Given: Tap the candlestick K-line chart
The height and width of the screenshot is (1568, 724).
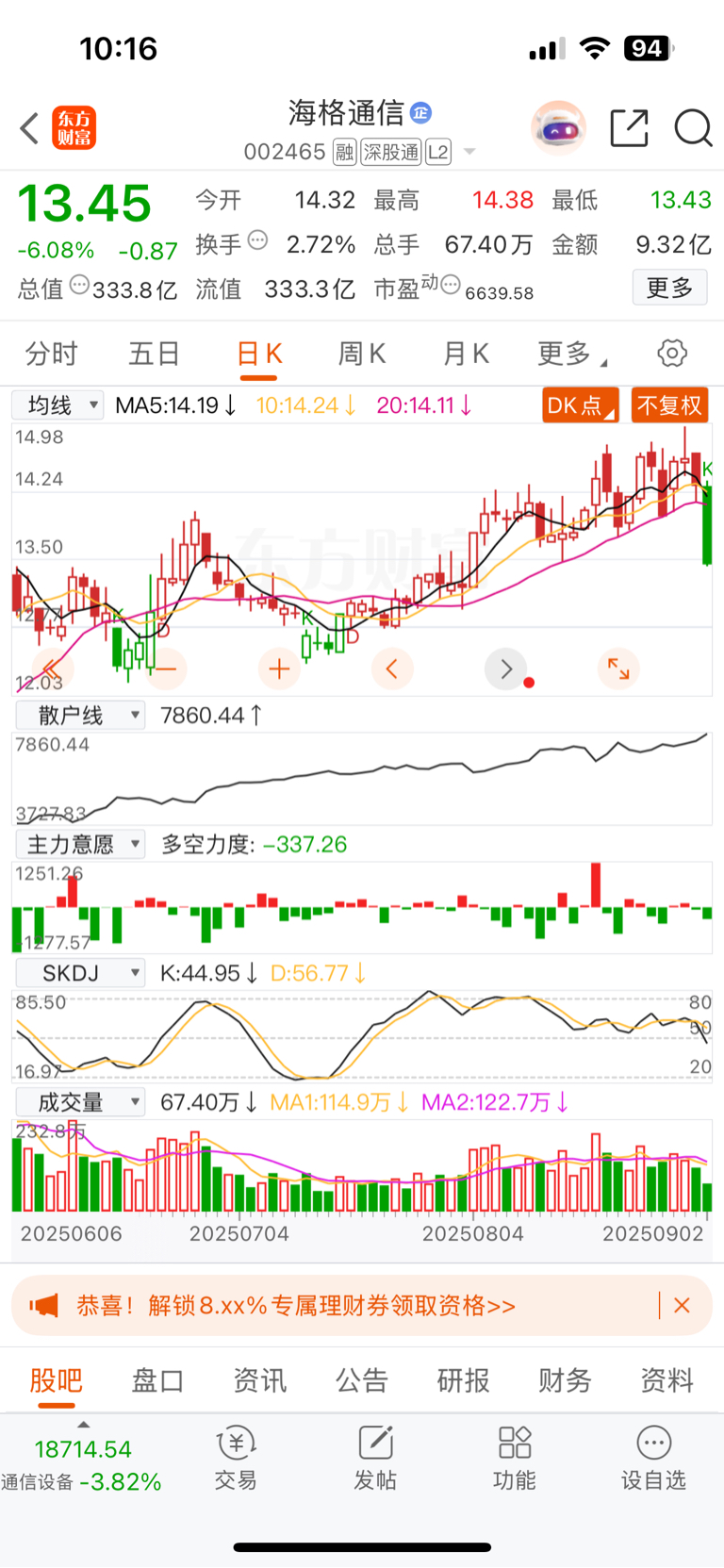Looking at the screenshot, I should tap(362, 560).
